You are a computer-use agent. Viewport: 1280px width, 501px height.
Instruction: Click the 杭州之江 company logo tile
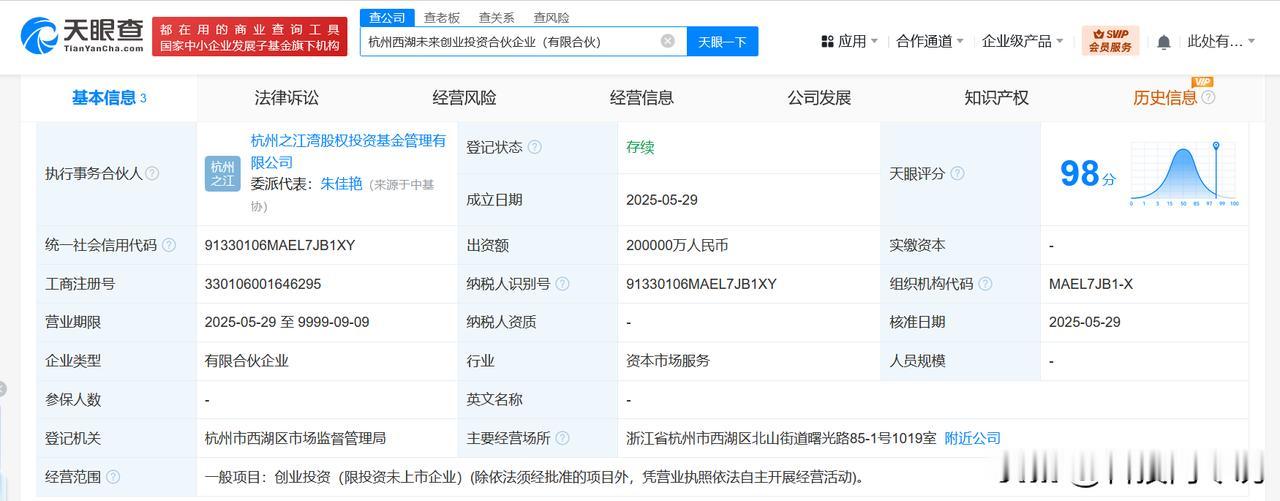click(222, 174)
